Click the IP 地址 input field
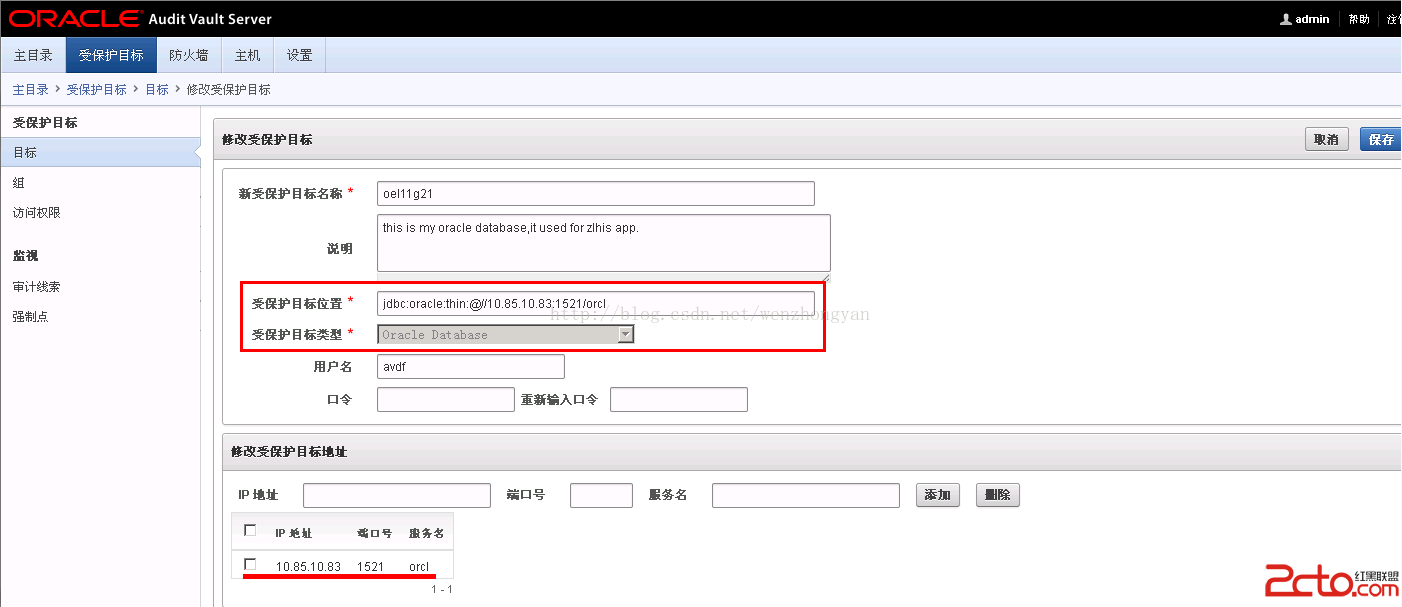Viewport: 1402px width, 607px height. 397,495
